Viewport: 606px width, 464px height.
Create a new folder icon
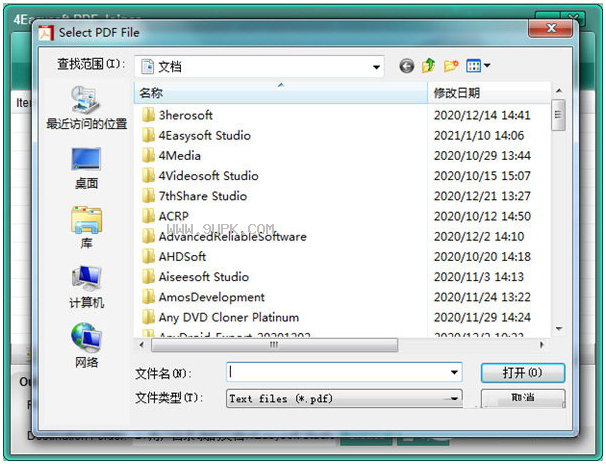(x=451, y=66)
